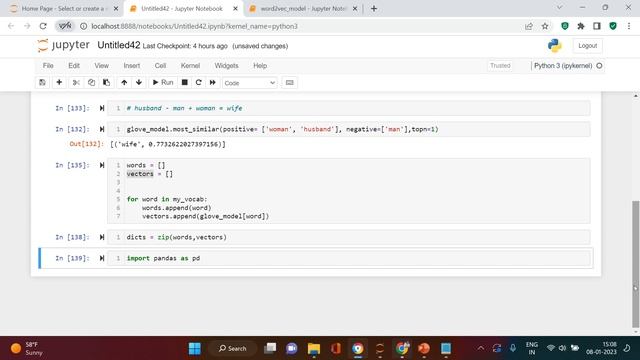Open taskbar Search box
Viewport: 640px width, 360px height.
(233, 349)
